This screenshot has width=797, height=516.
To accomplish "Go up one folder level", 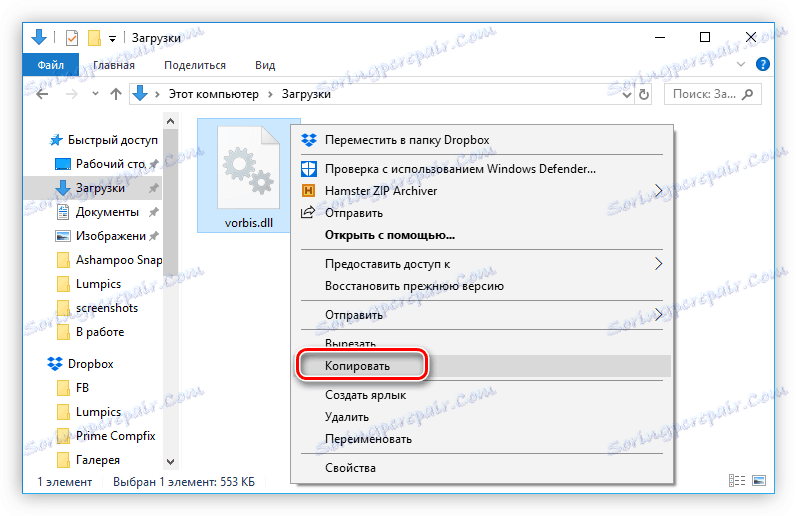I will tap(116, 94).
